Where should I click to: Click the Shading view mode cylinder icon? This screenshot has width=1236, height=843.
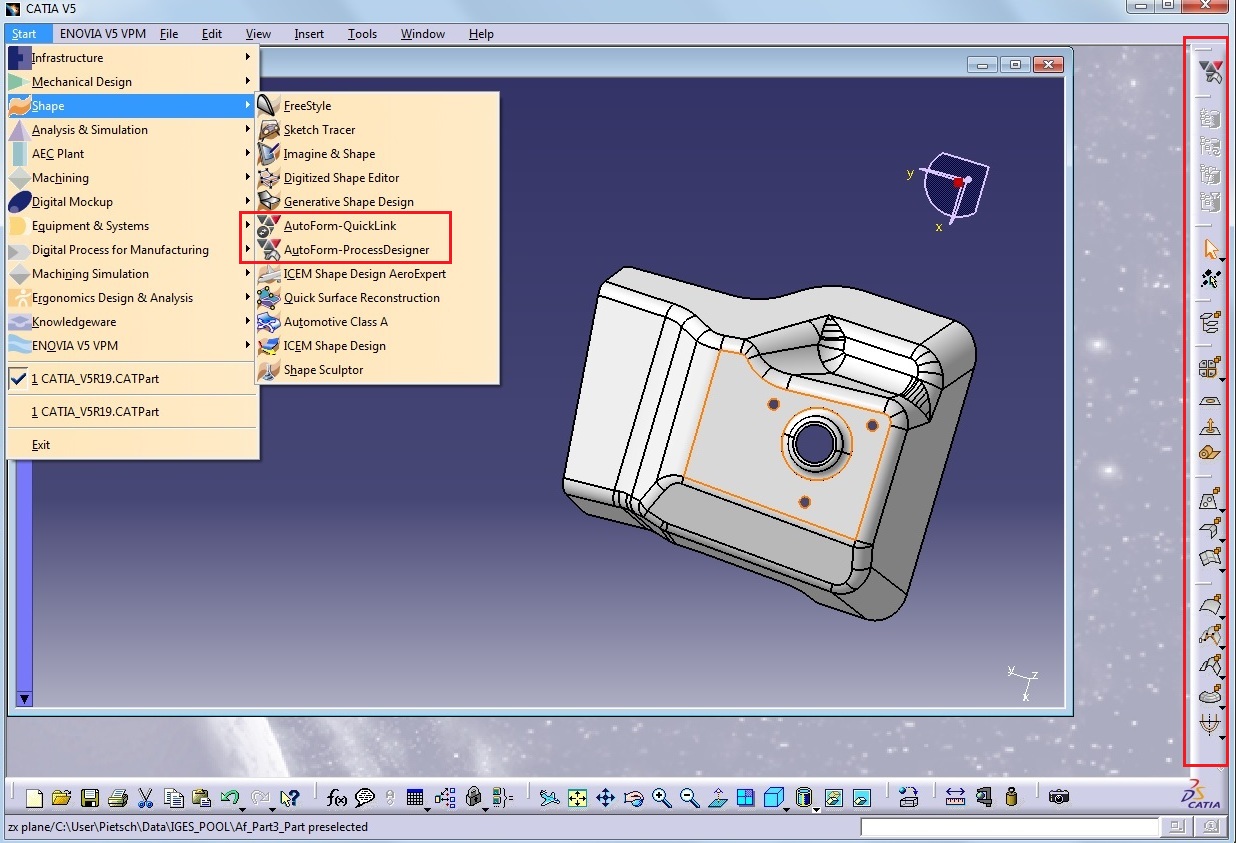[802, 797]
